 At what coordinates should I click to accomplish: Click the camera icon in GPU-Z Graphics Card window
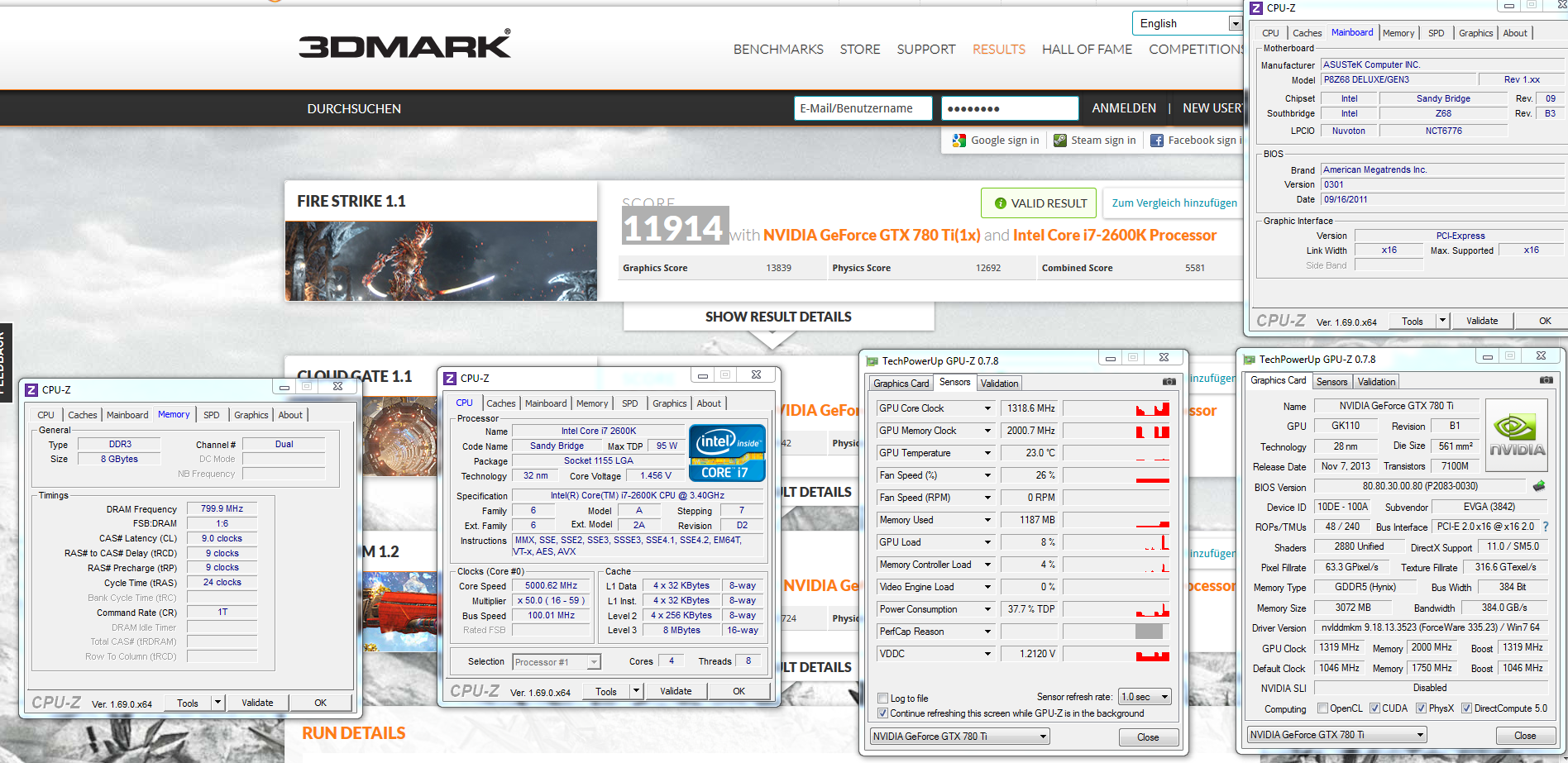point(1546,380)
